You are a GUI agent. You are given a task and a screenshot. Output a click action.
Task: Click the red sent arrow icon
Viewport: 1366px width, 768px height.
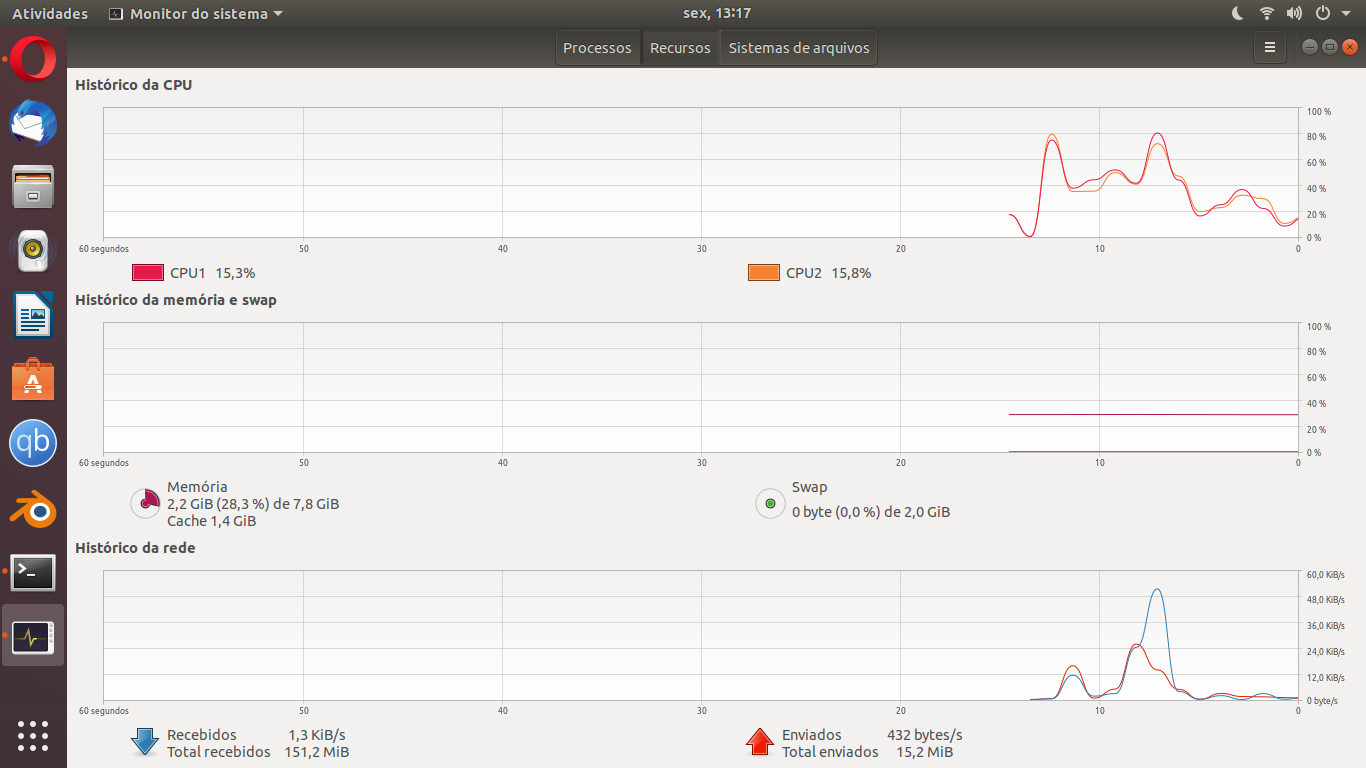pos(760,742)
